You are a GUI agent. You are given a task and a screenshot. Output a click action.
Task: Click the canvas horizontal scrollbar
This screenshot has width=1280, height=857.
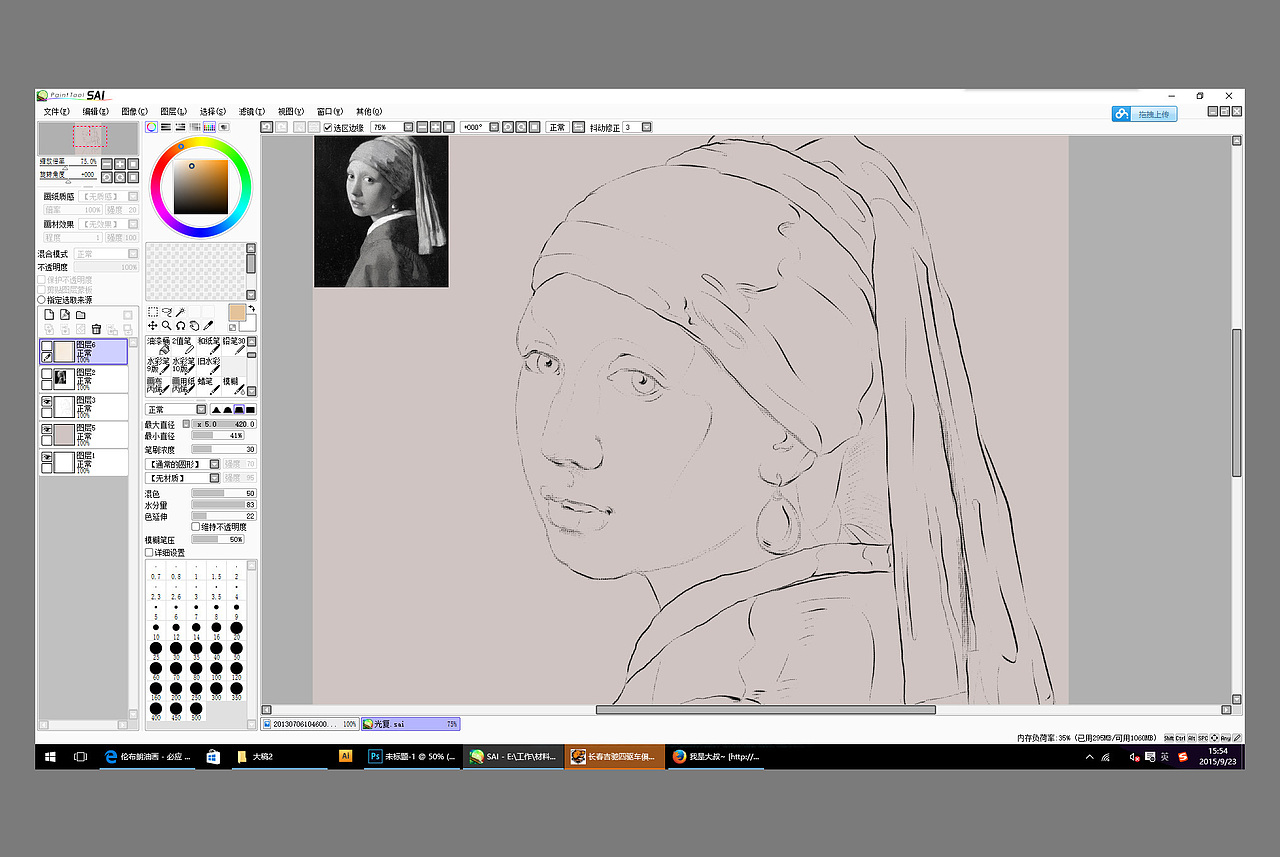(x=766, y=710)
